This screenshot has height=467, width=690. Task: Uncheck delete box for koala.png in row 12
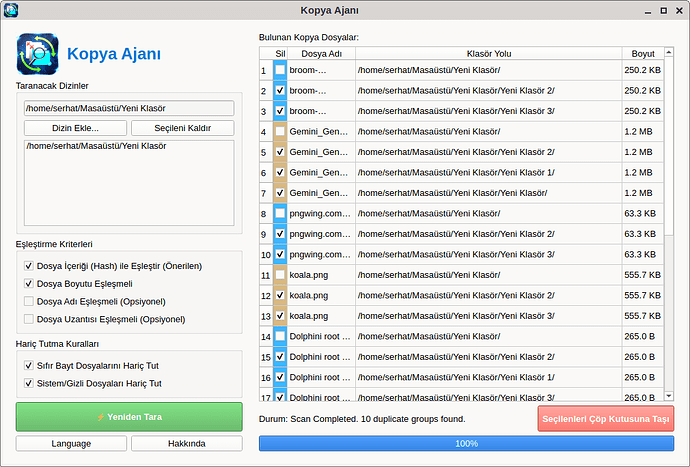point(280,296)
